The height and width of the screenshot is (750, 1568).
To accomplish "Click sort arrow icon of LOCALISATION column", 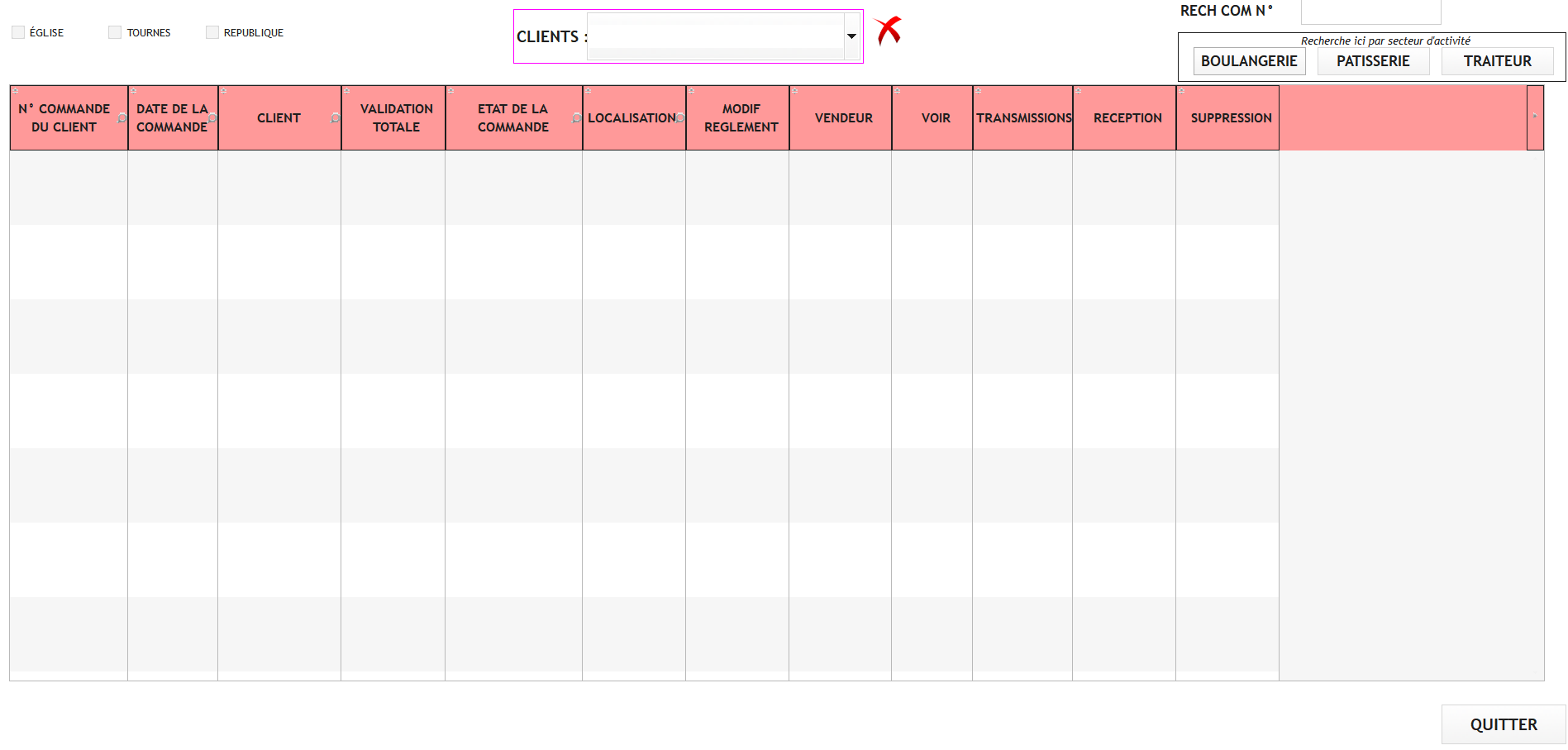I will click(589, 90).
